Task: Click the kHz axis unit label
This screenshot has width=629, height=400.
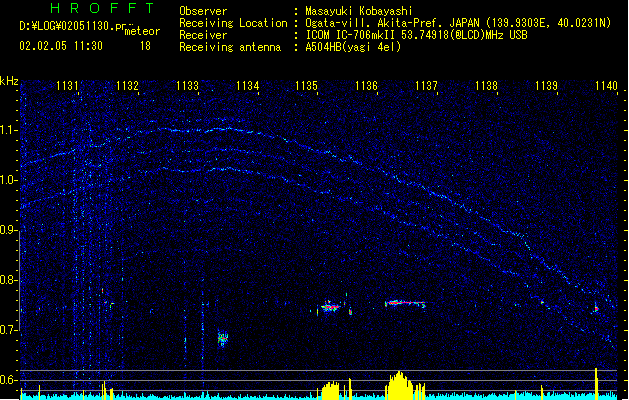Action: (x=9, y=81)
